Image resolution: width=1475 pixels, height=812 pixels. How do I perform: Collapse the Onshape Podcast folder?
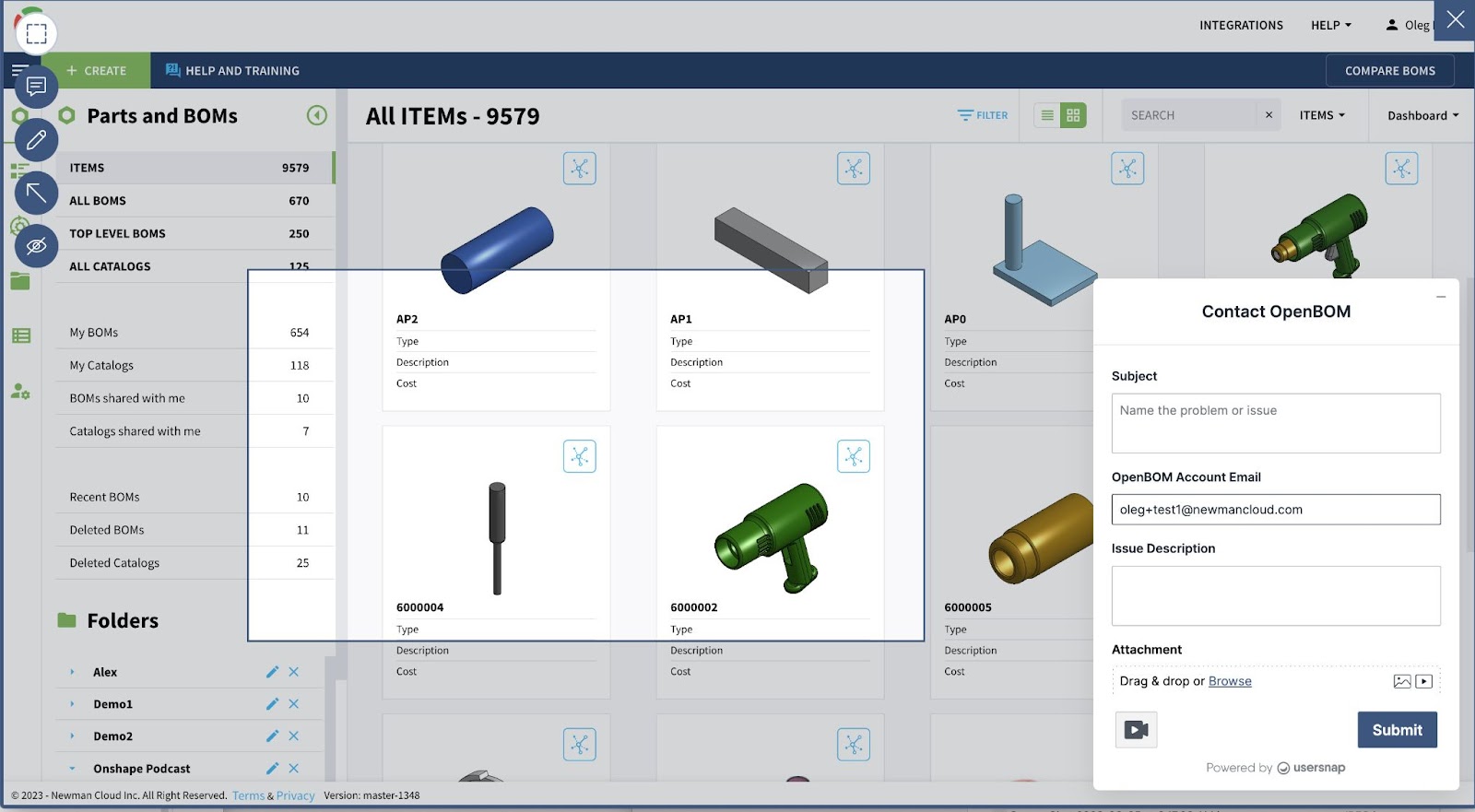click(x=72, y=769)
